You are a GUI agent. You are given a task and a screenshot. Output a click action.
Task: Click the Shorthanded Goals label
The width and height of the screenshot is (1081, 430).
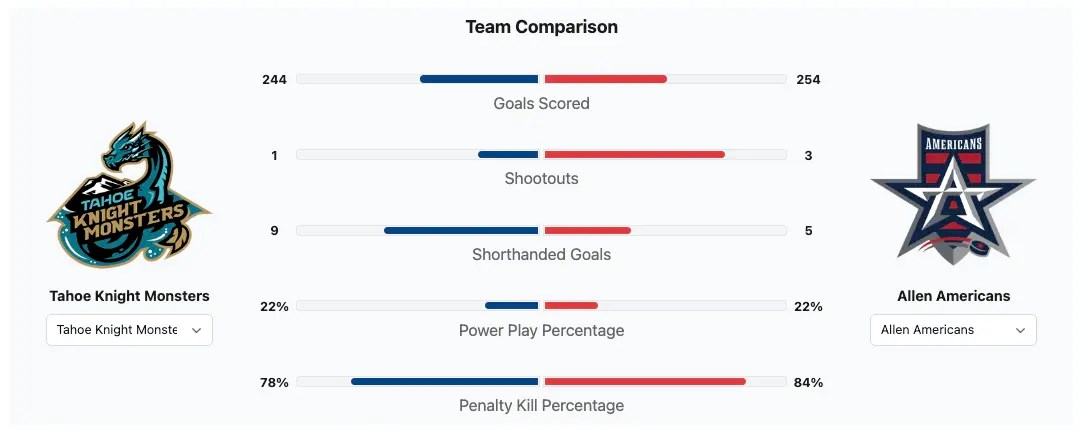click(541, 255)
